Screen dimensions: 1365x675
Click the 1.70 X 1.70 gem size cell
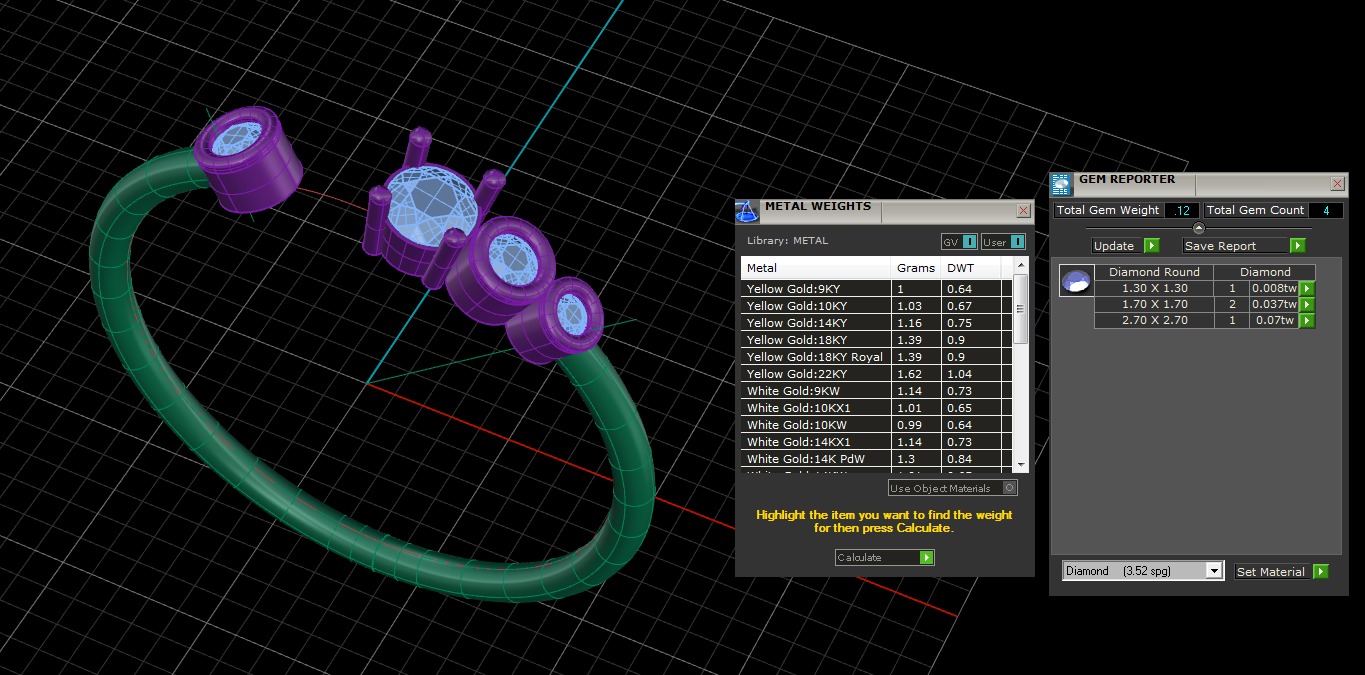[1154, 304]
